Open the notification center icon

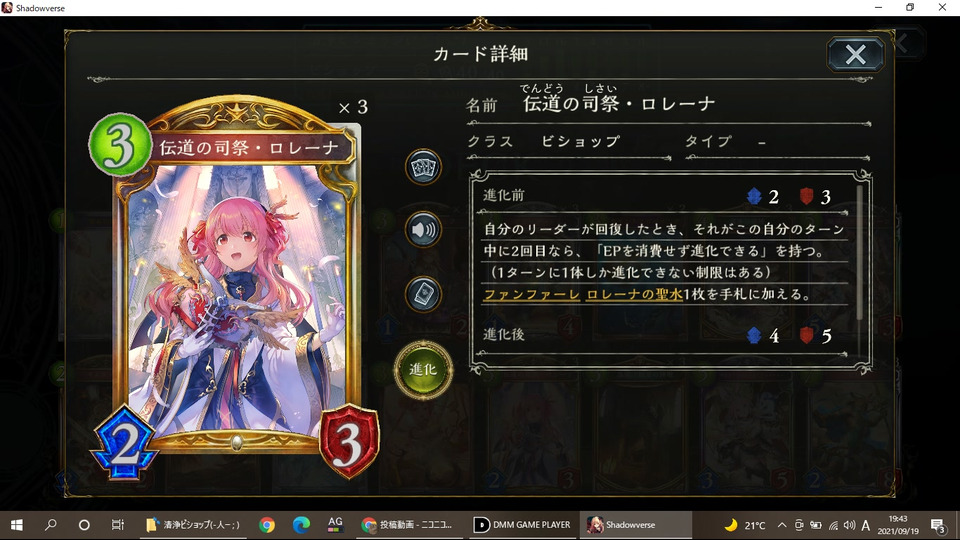(x=938, y=525)
